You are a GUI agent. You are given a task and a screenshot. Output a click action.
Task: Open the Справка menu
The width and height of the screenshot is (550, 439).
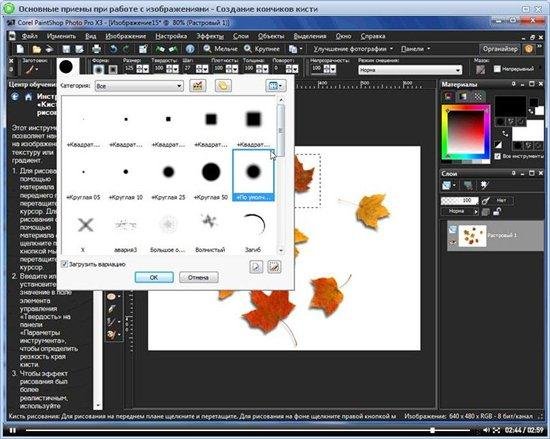tap(373, 36)
